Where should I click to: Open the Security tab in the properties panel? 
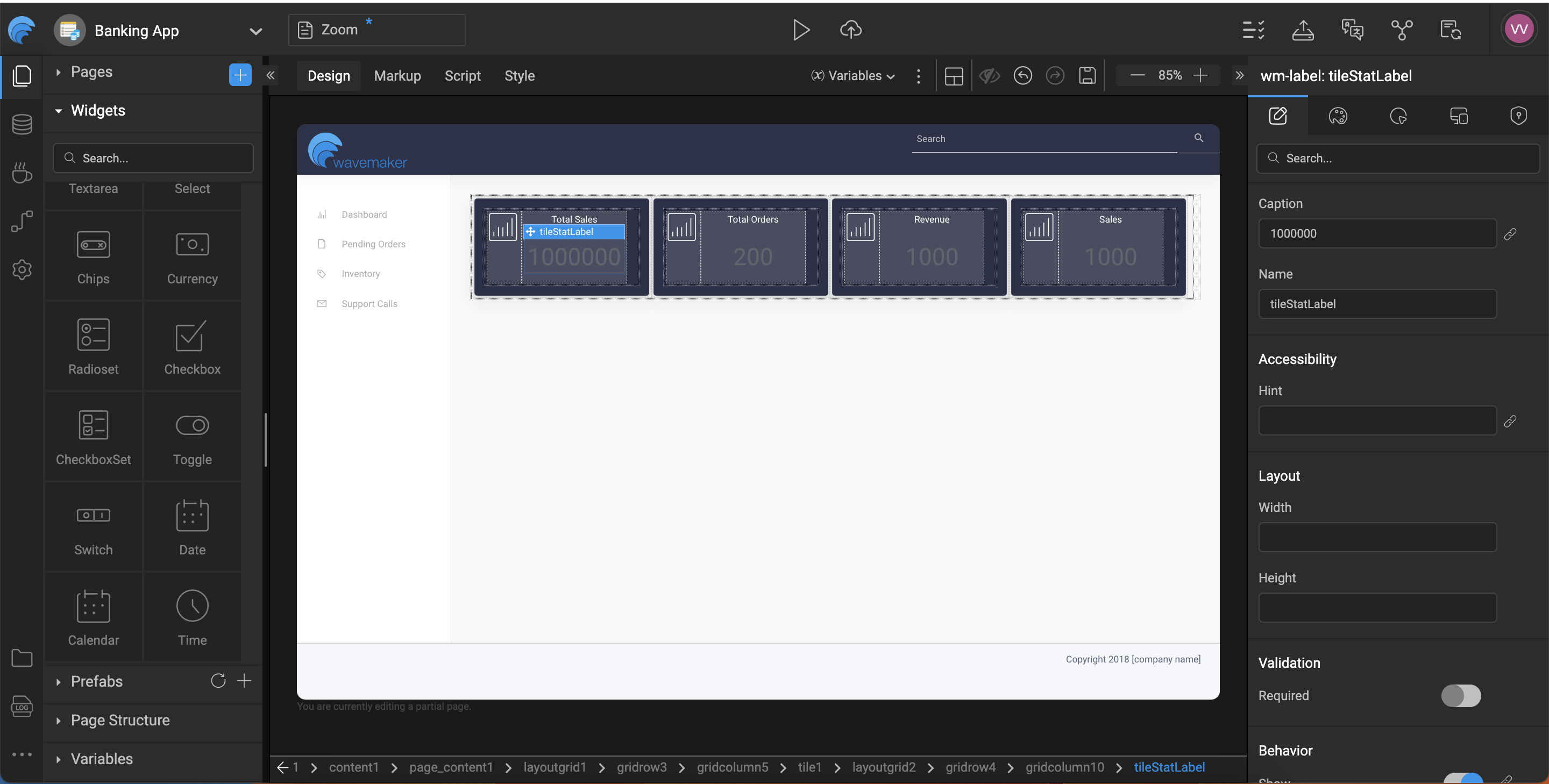(1519, 116)
